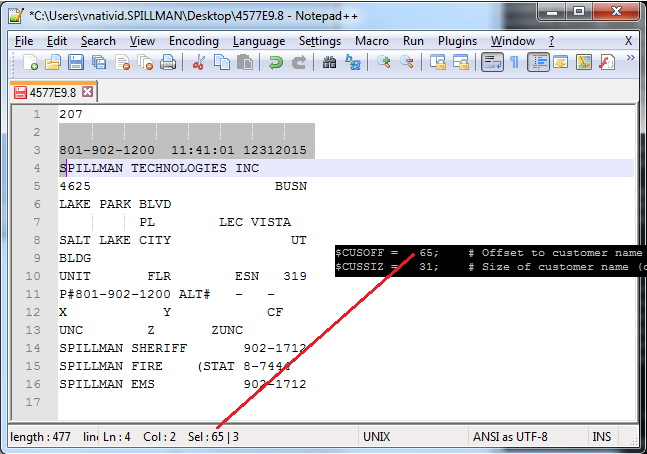This screenshot has height=454, width=647.
Task: Toggle synchronize vertical scrolling icon
Action: pyautogui.click(x=438, y=62)
